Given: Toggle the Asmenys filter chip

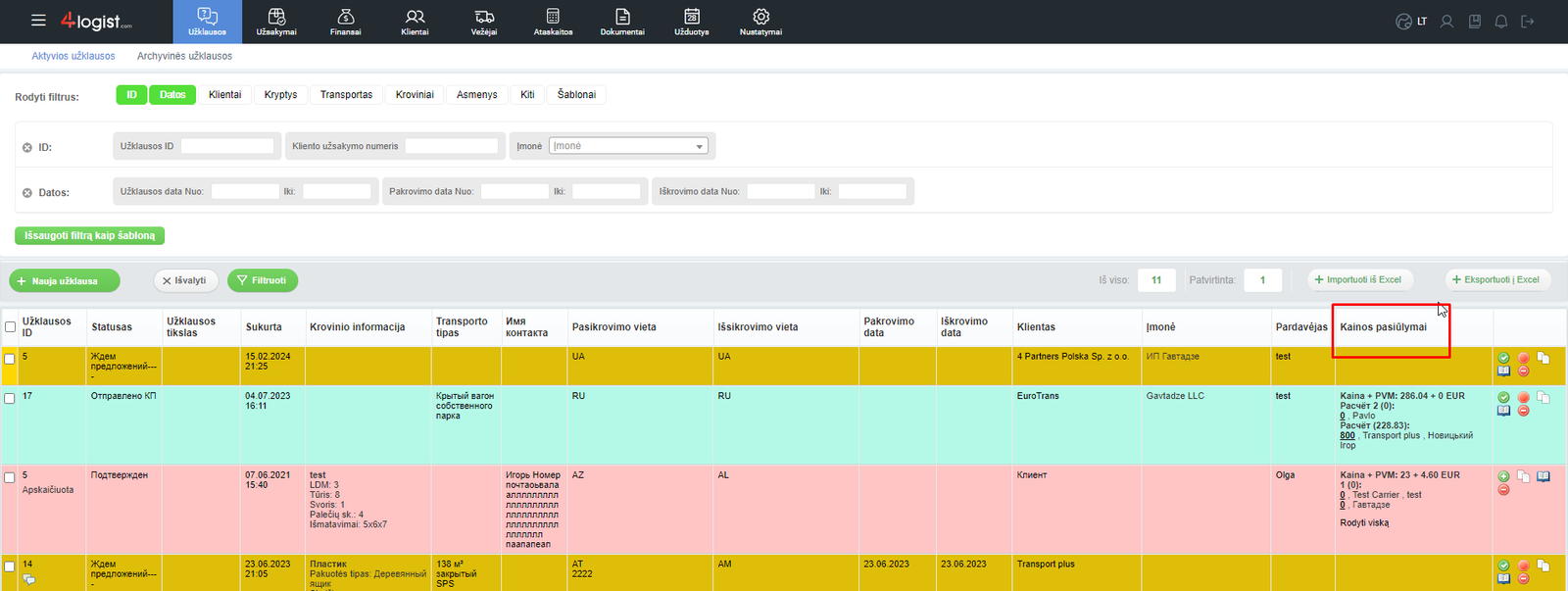Looking at the screenshot, I should (x=477, y=95).
